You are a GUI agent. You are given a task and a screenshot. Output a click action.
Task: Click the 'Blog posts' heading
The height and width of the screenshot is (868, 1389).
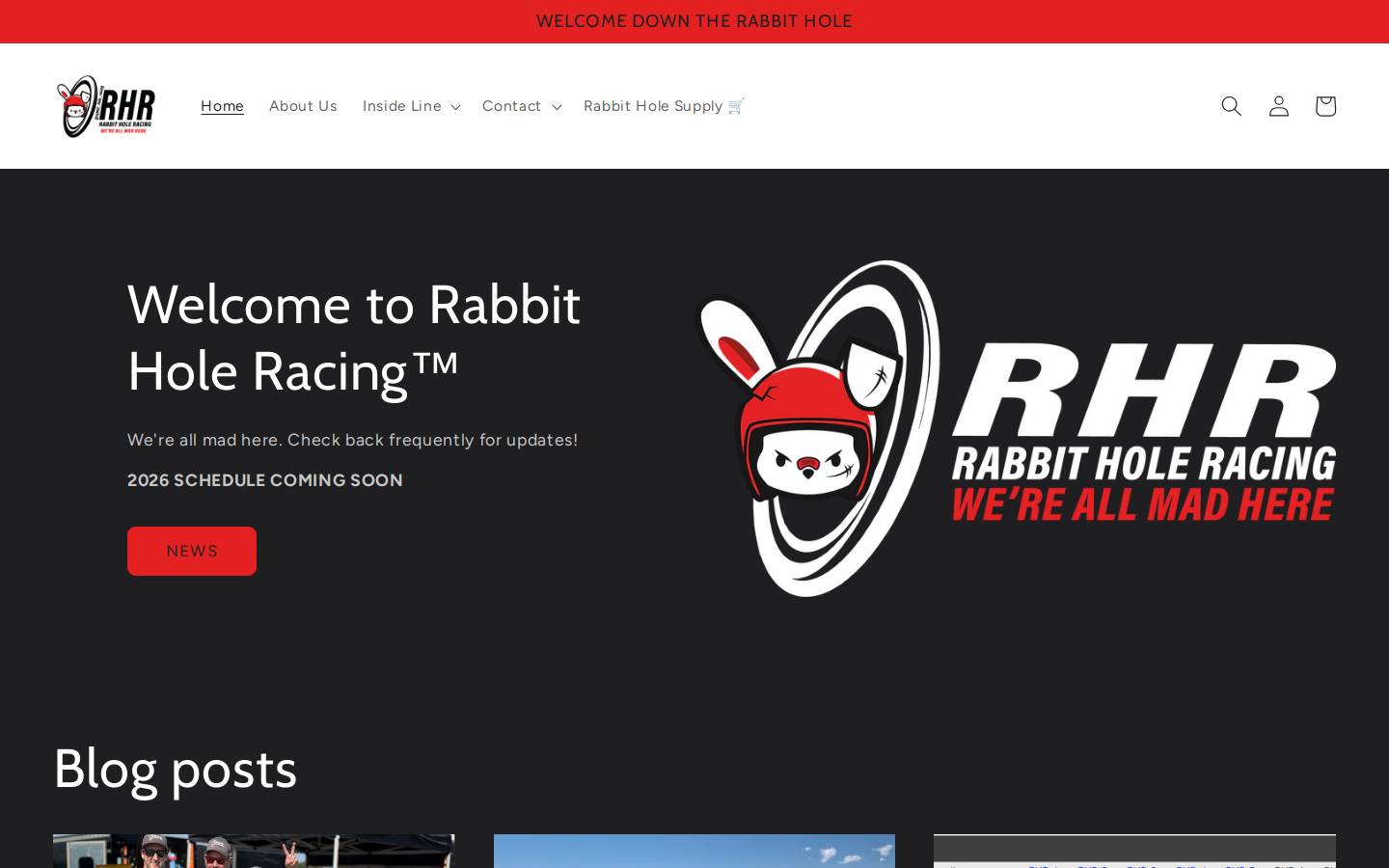click(176, 769)
